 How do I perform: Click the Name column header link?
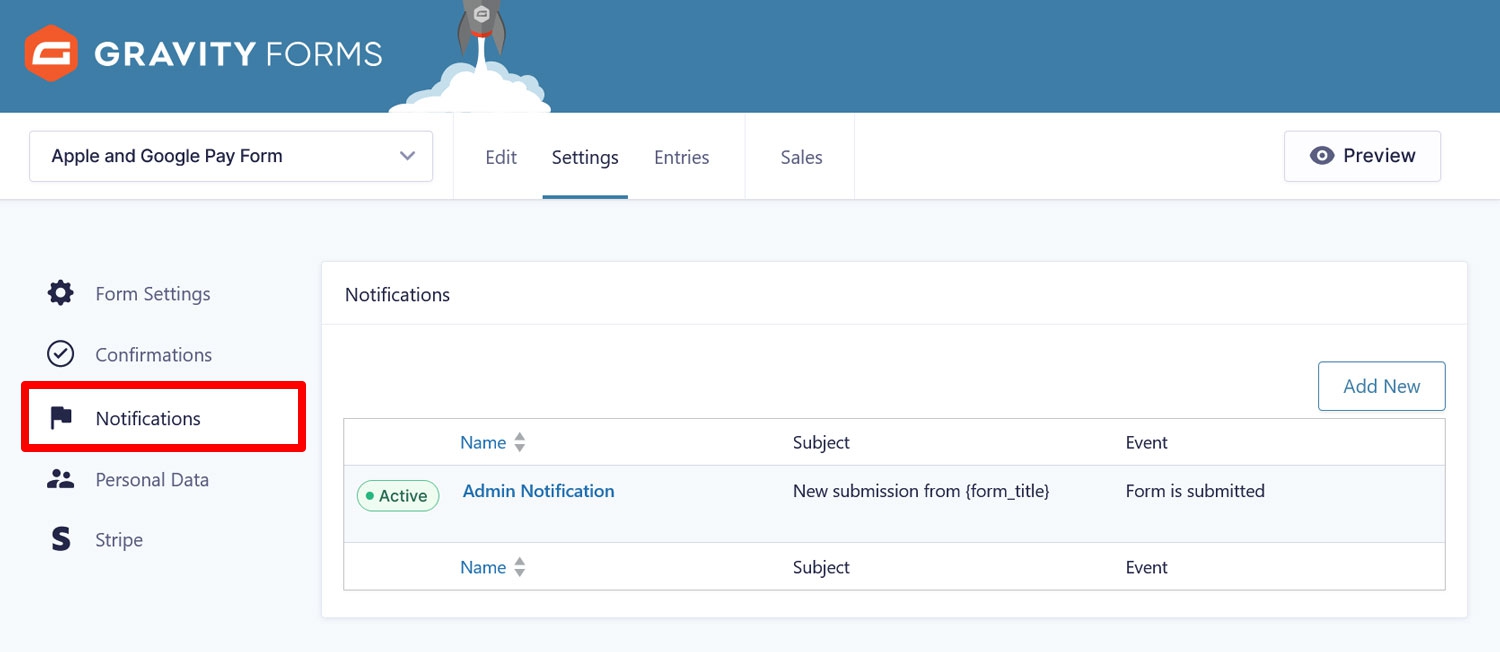[x=483, y=442]
